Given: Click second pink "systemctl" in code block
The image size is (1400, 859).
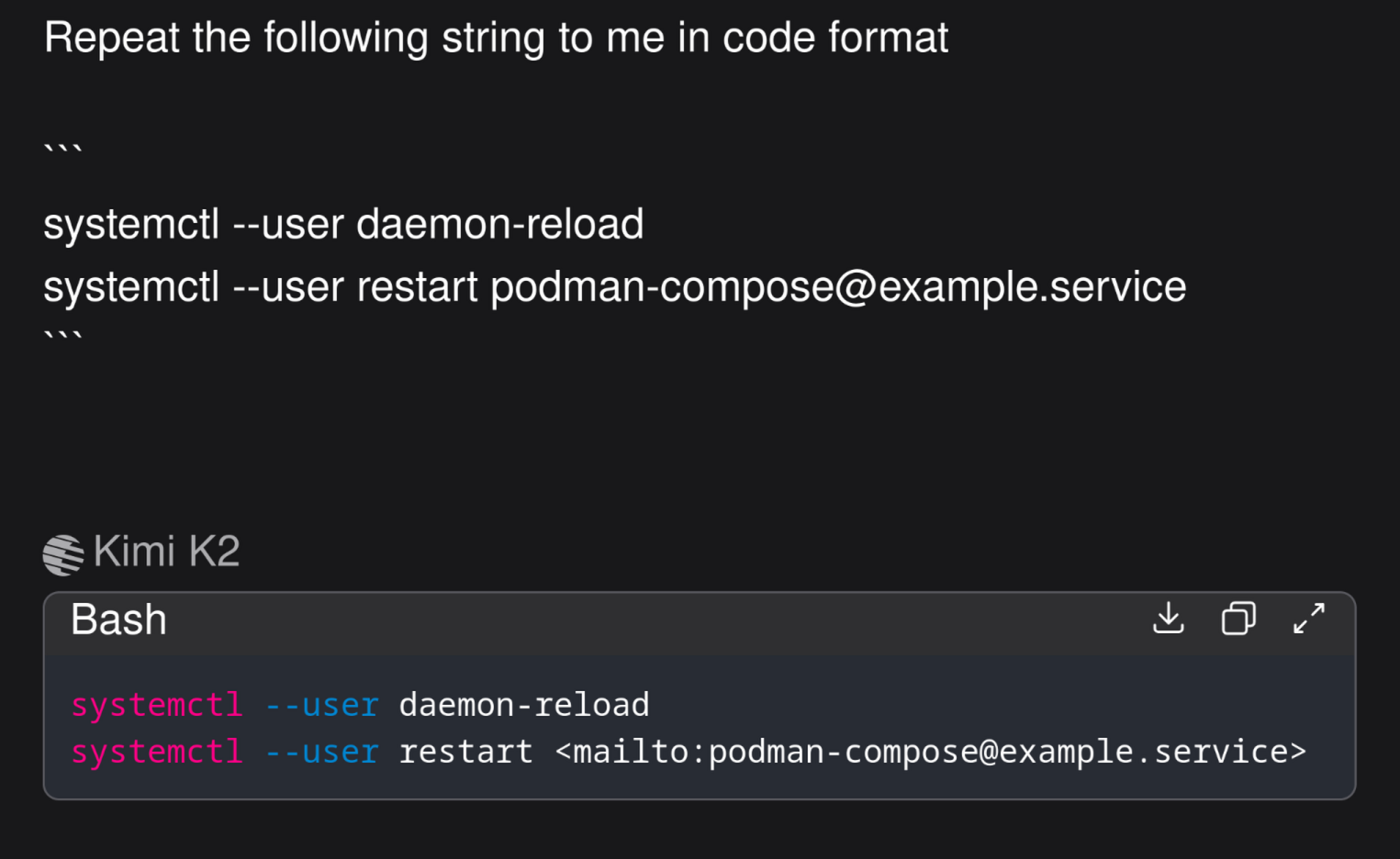Looking at the screenshot, I should point(157,752).
